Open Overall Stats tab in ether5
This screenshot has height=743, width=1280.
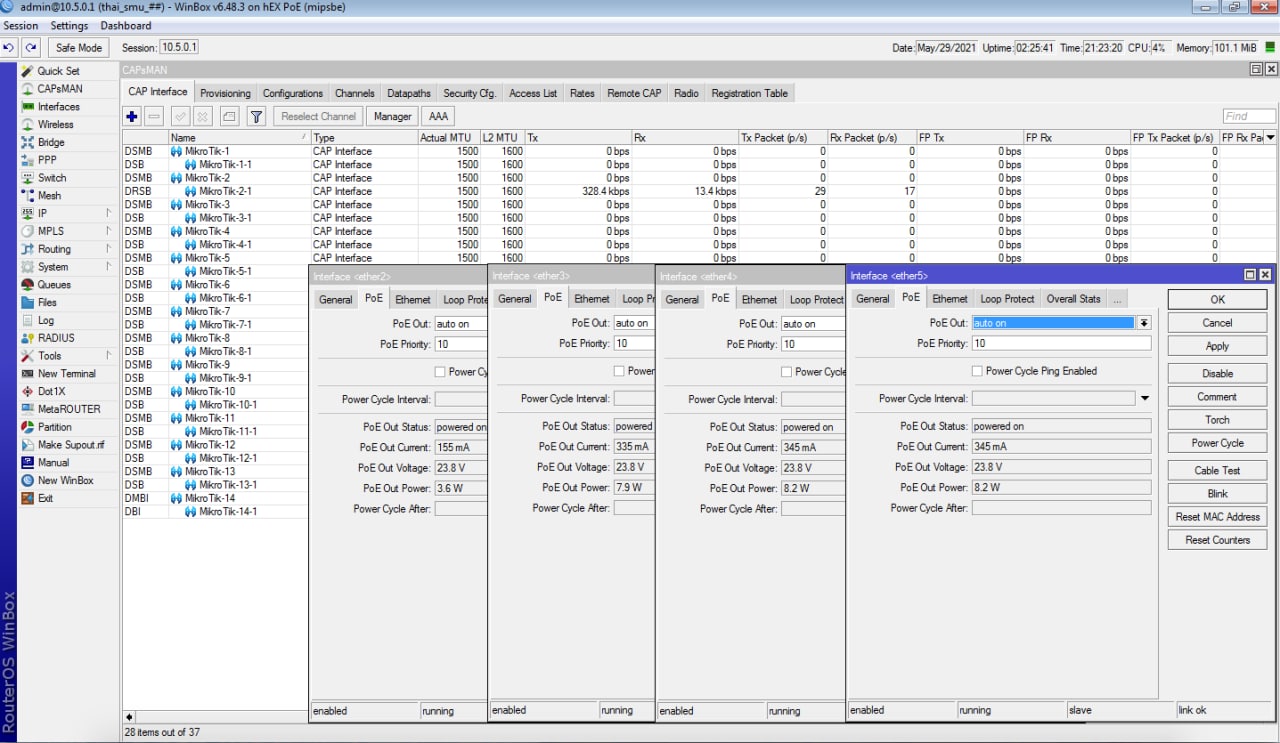1073,299
